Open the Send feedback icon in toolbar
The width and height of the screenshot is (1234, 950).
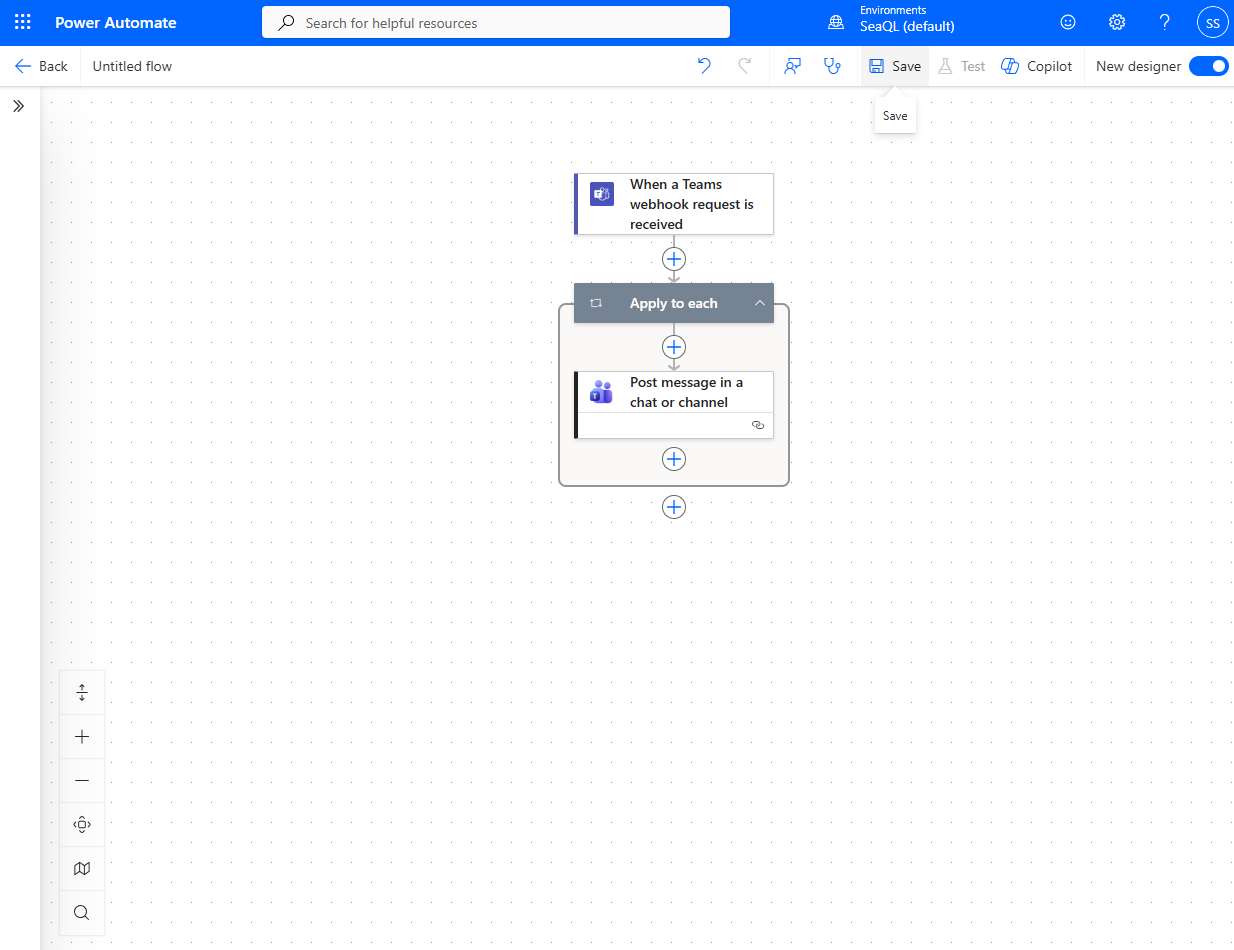pos(793,66)
